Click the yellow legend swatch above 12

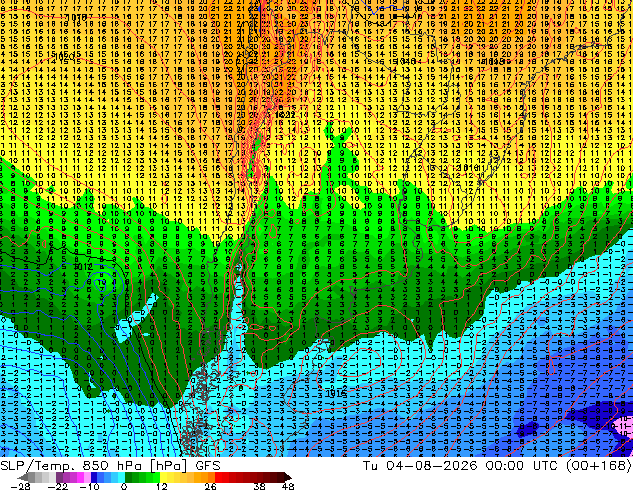point(163,477)
